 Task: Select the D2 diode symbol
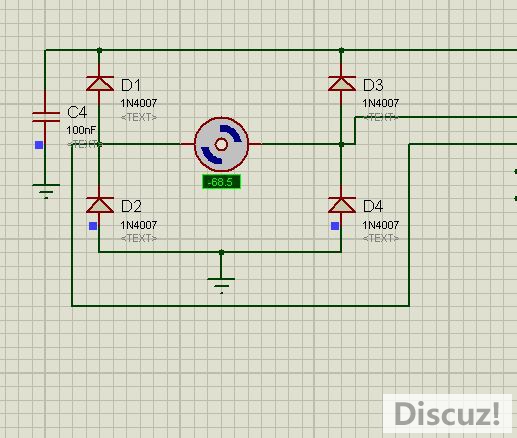100,205
